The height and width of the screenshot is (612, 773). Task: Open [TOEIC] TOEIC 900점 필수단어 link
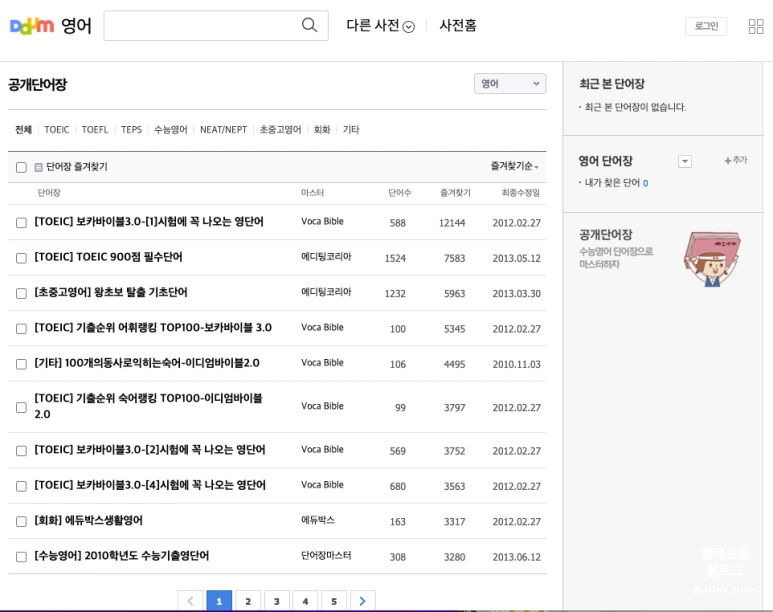point(108,257)
